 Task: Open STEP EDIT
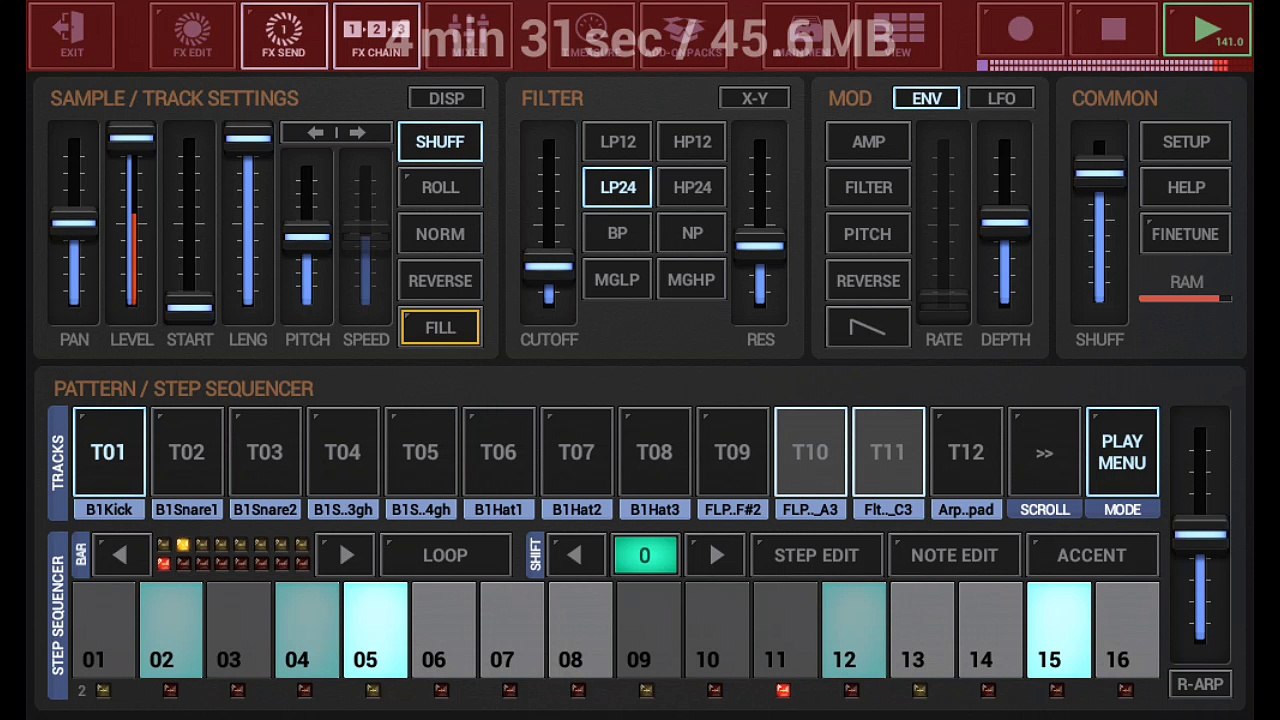[816, 555]
